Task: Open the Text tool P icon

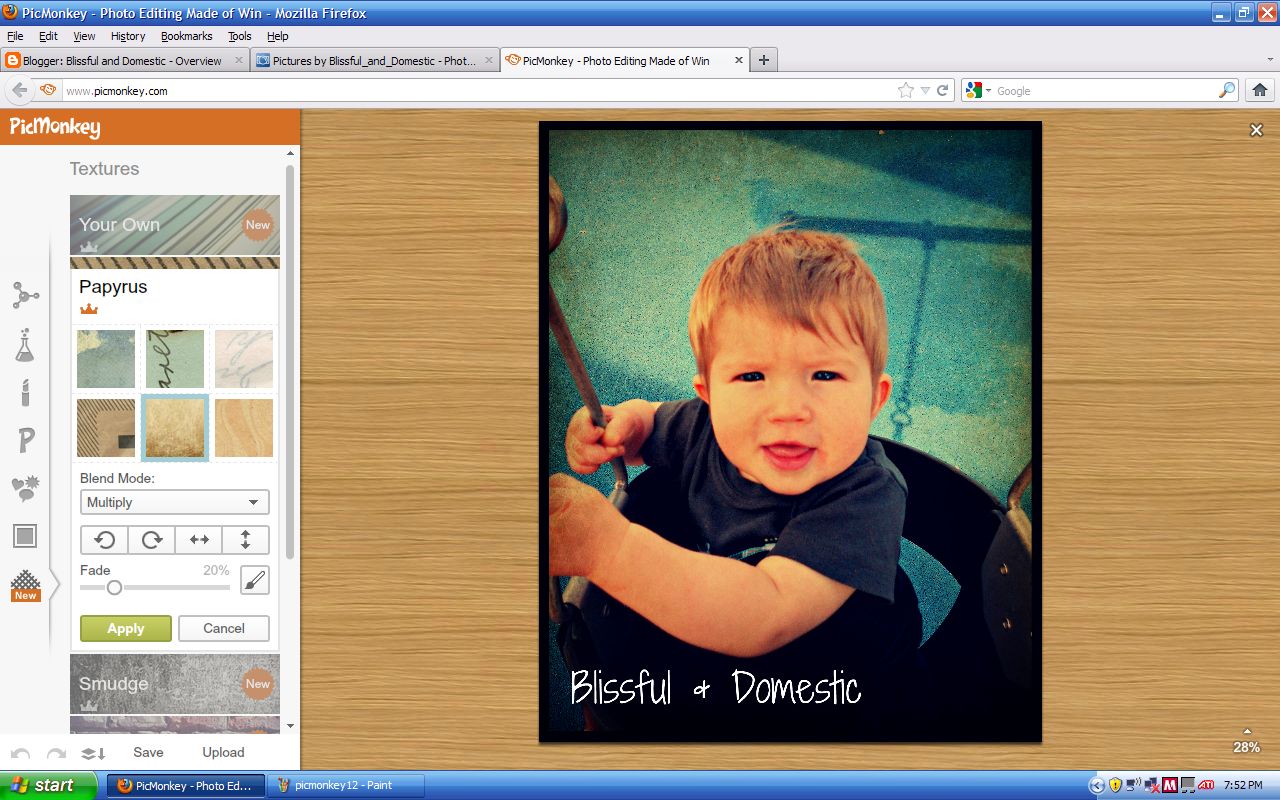Action: pyautogui.click(x=26, y=440)
